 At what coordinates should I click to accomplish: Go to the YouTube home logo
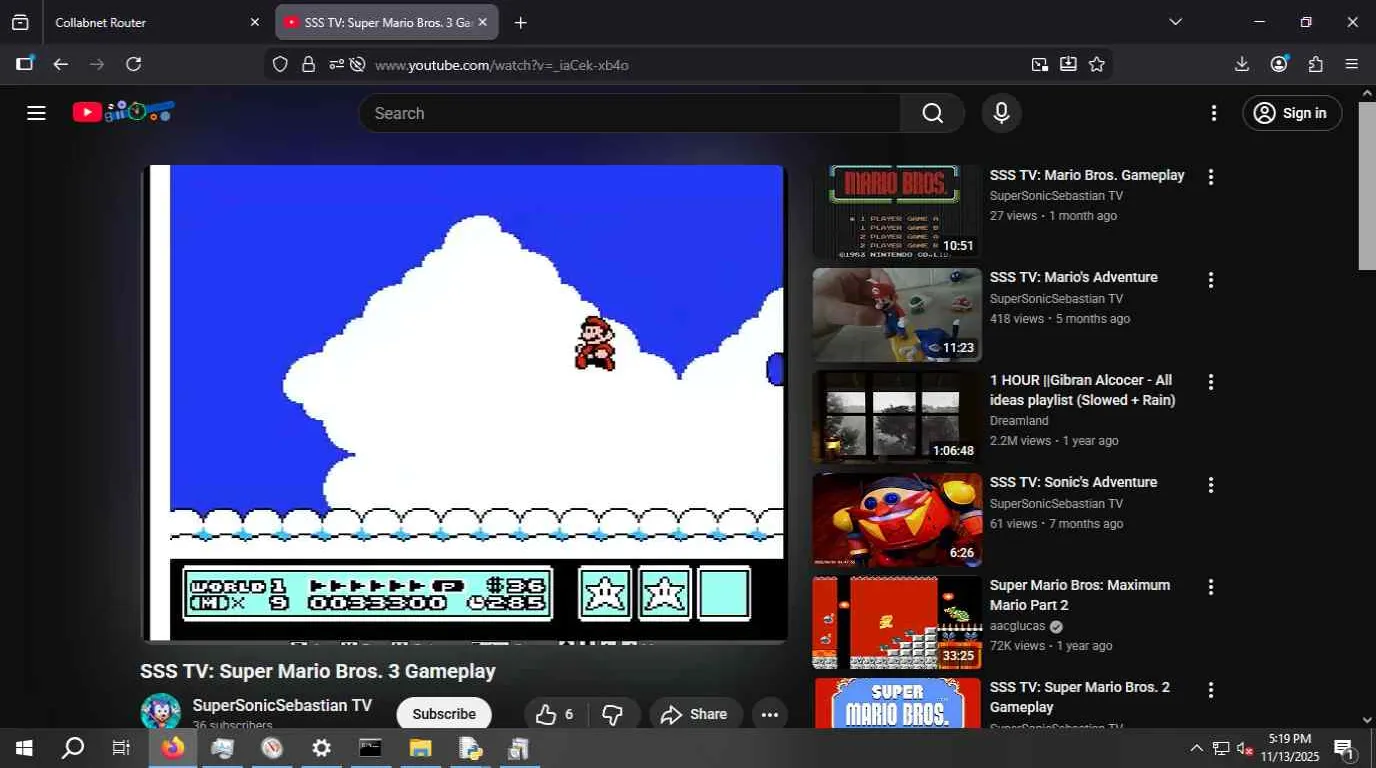click(123, 112)
